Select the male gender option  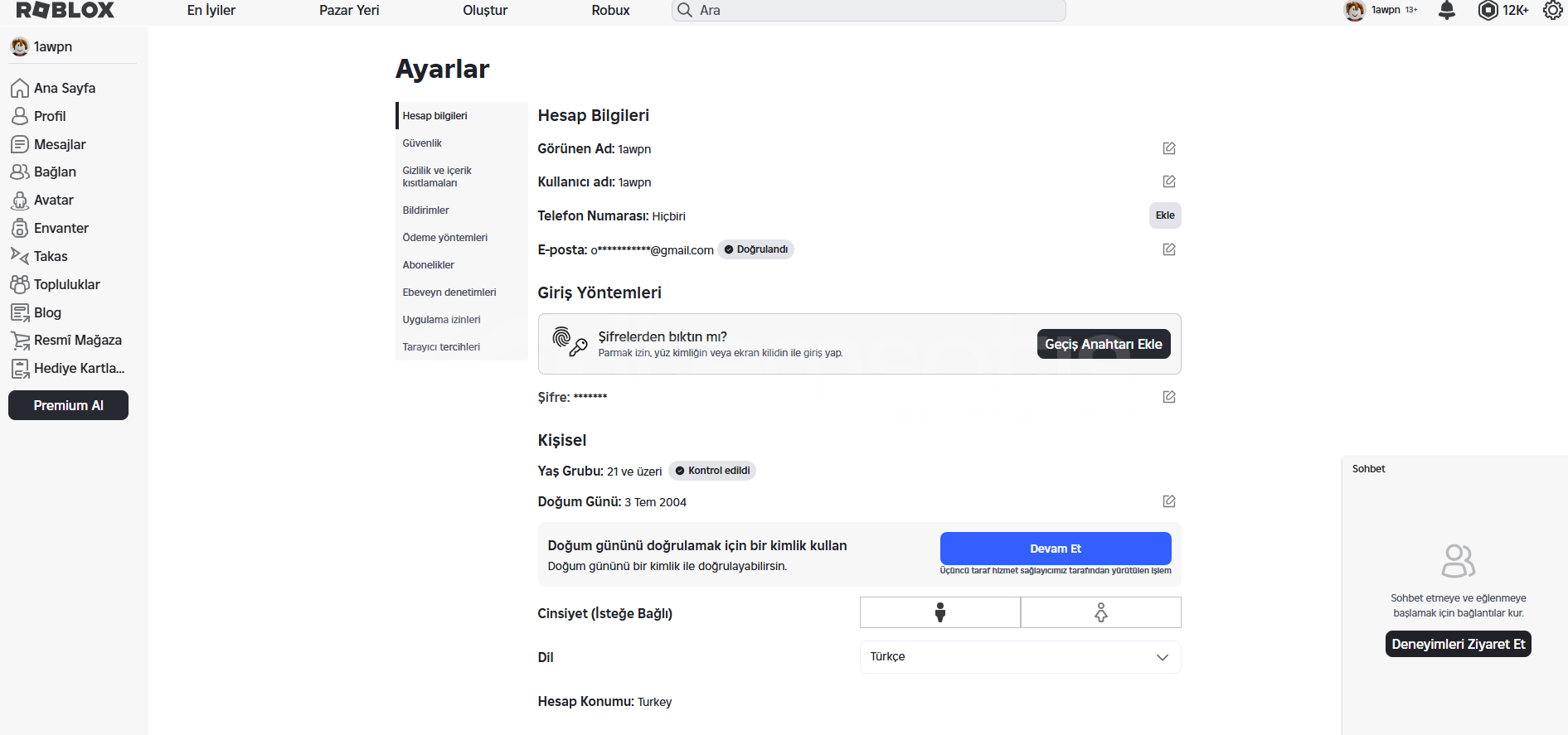point(940,612)
